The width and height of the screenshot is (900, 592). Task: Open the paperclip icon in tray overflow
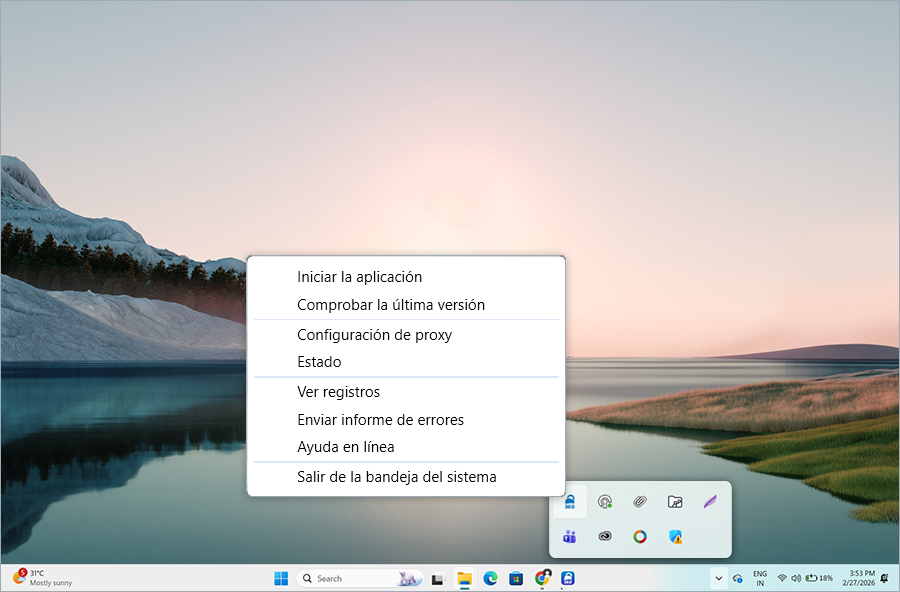coord(640,502)
